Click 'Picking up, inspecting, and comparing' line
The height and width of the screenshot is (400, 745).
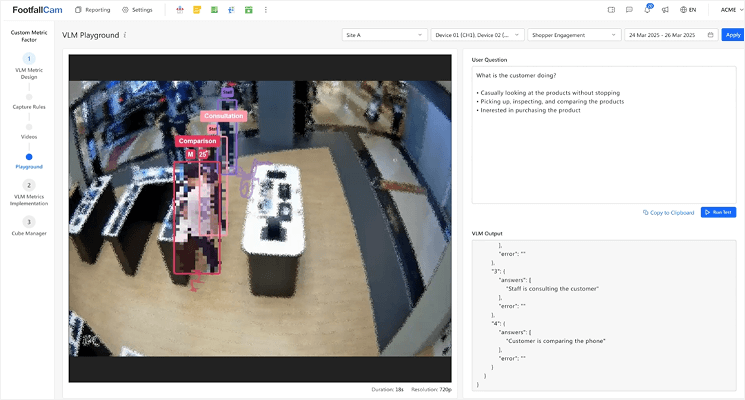552,102
